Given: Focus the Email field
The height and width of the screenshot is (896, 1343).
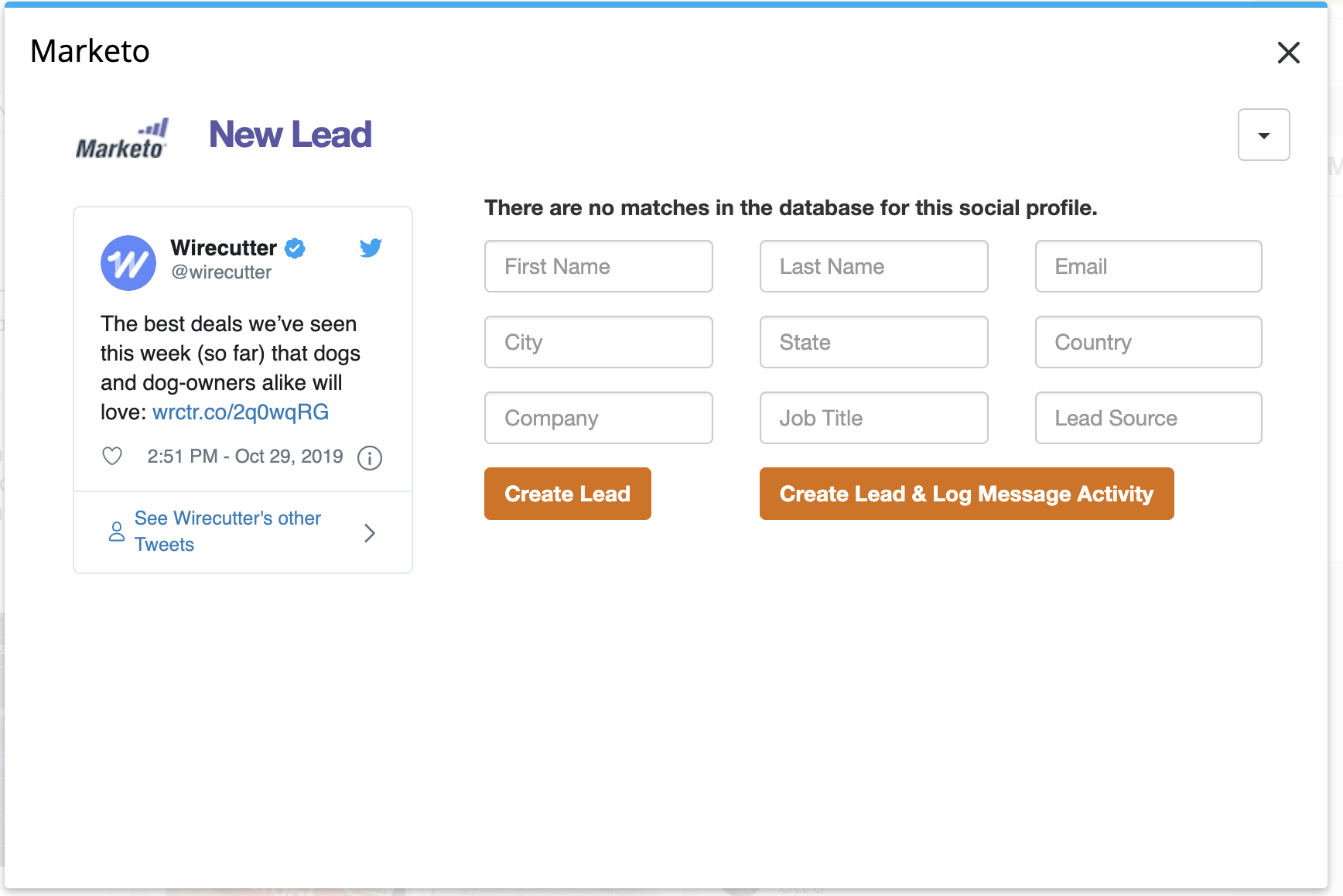Looking at the screenshot, I should tap(1148, 266).
